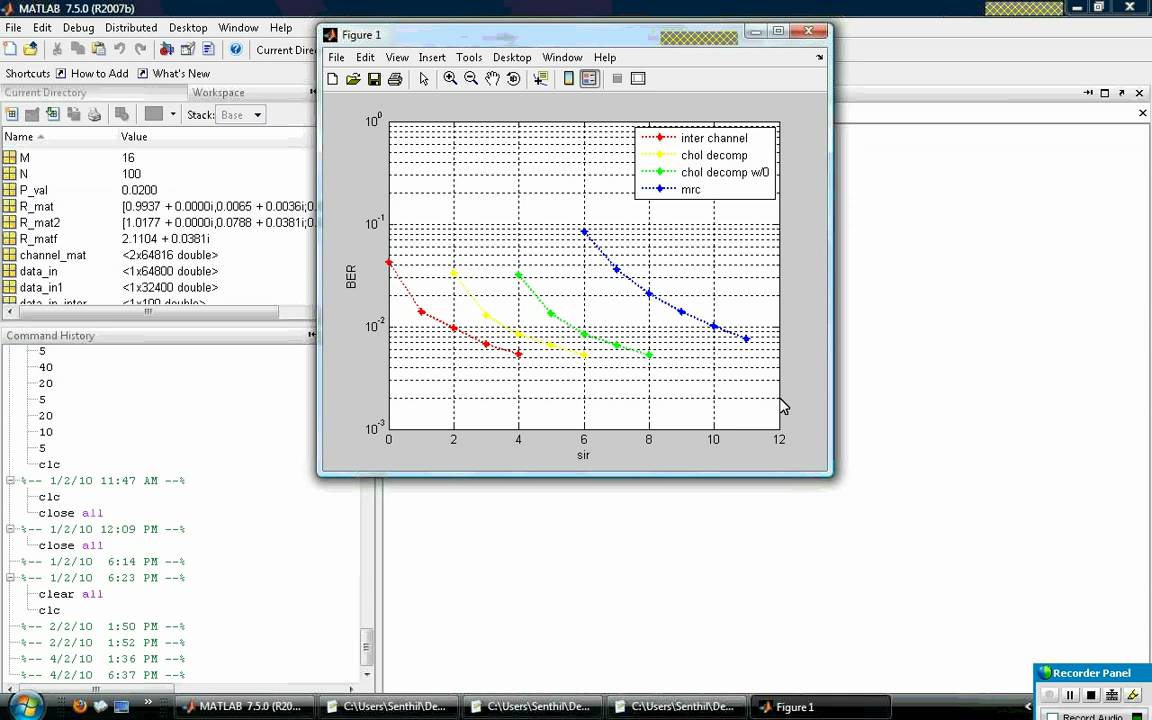Click the Command History vertical scrollbar thumb
The height and width of the screenshot is (720, 1152).
point(367,647)
